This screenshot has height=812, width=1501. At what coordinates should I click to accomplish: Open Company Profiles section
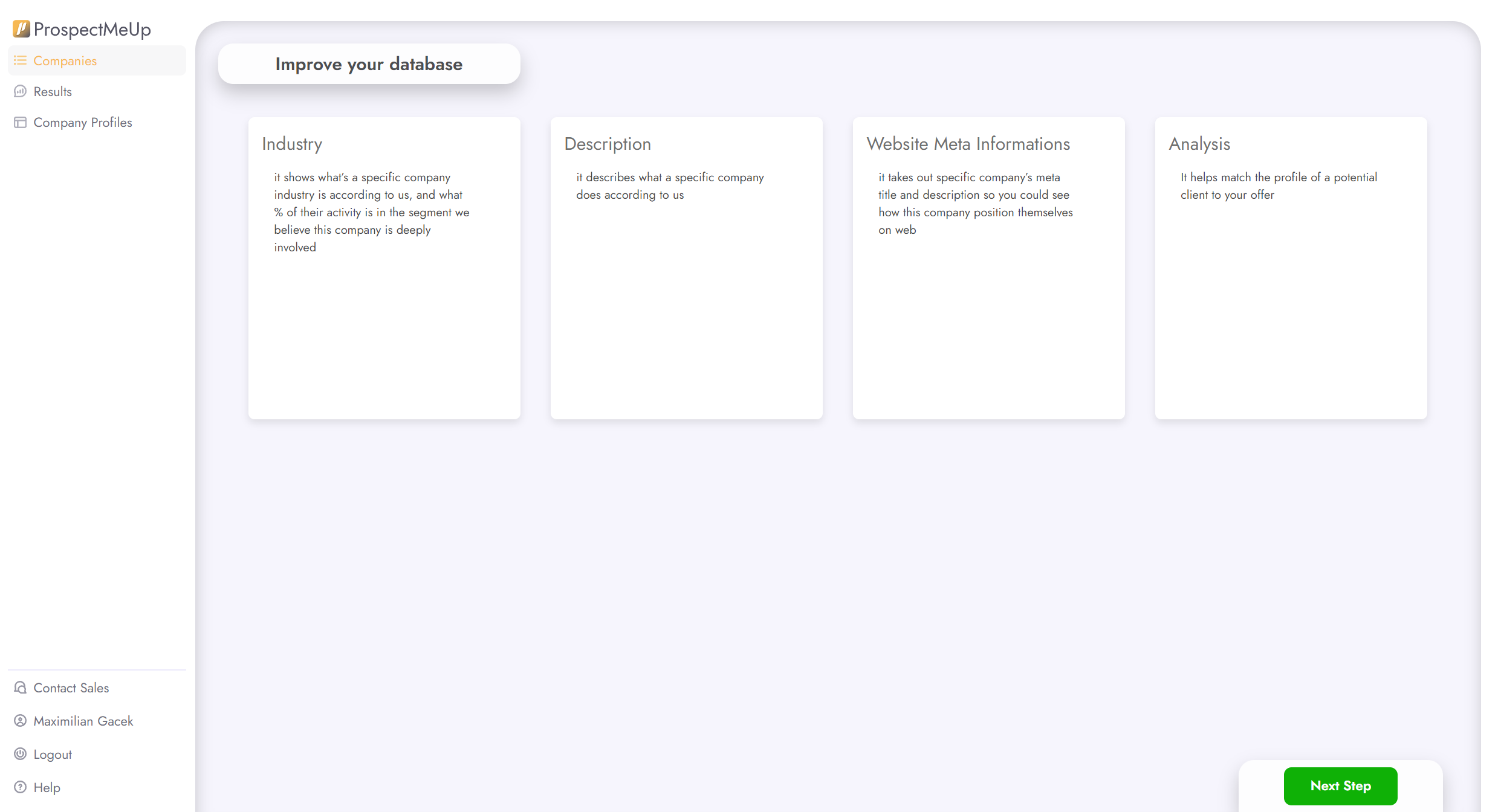pyautogui.click(x=83, y=122)
